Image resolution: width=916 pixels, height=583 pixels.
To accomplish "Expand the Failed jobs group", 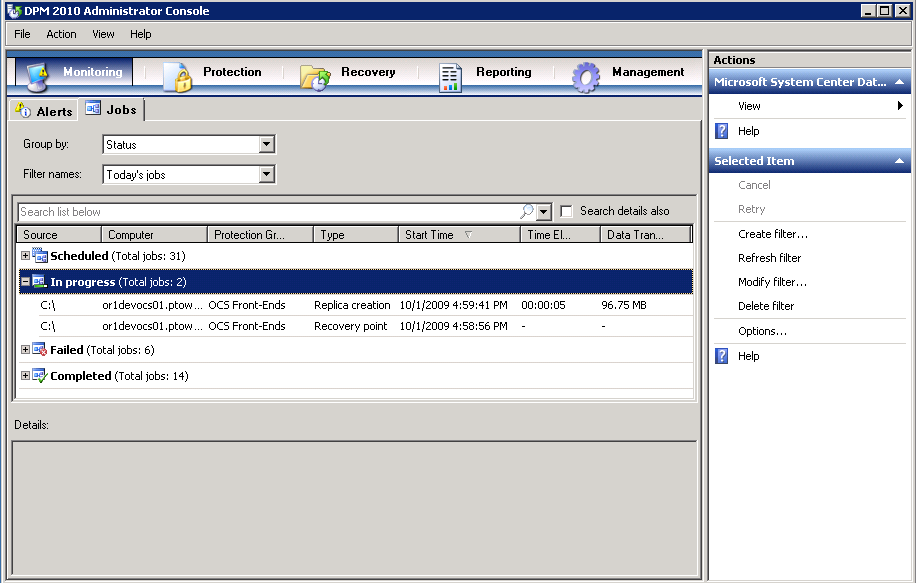I will (x=25, y=349).
